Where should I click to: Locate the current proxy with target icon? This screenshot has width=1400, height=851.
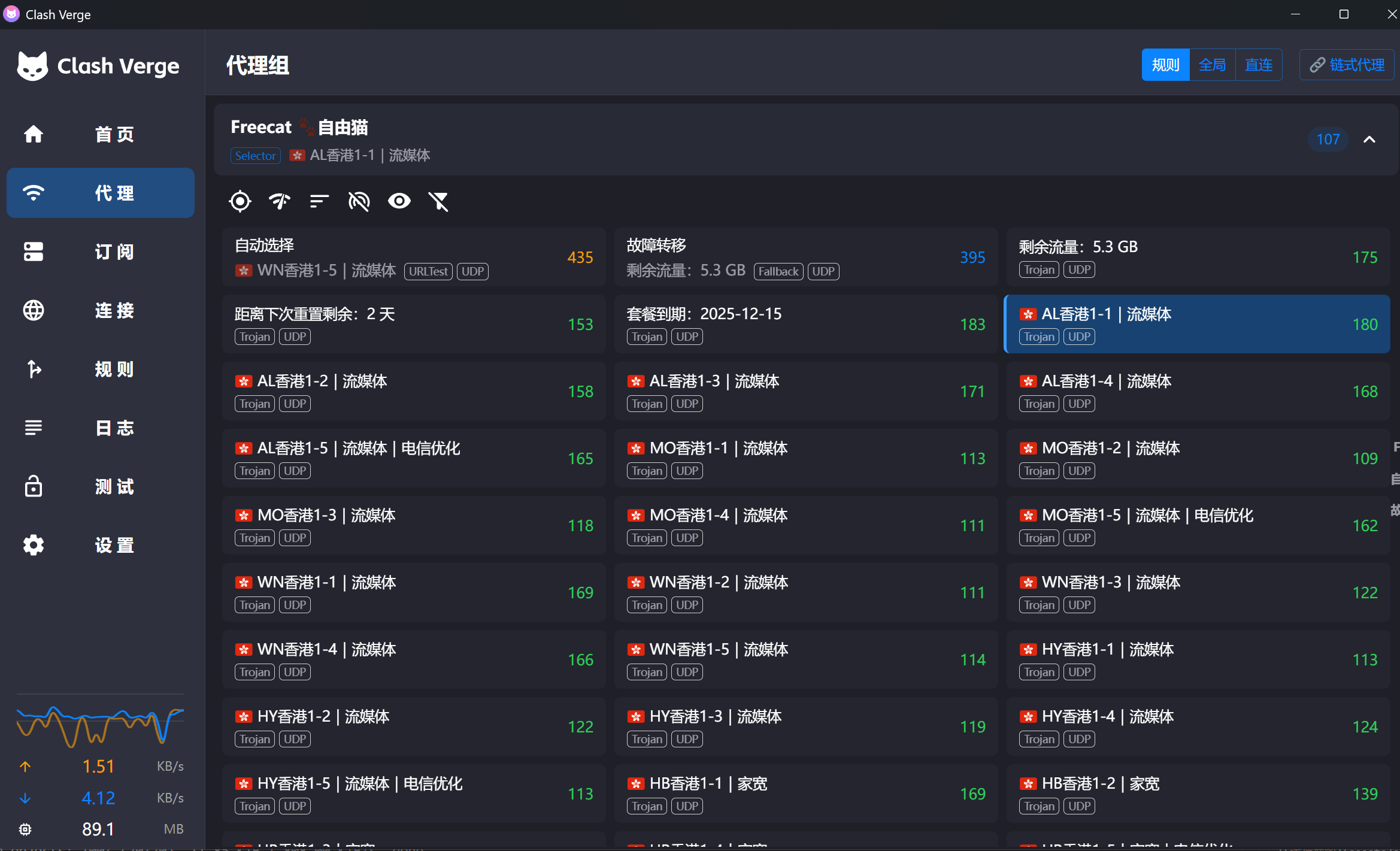coord(240,201)
